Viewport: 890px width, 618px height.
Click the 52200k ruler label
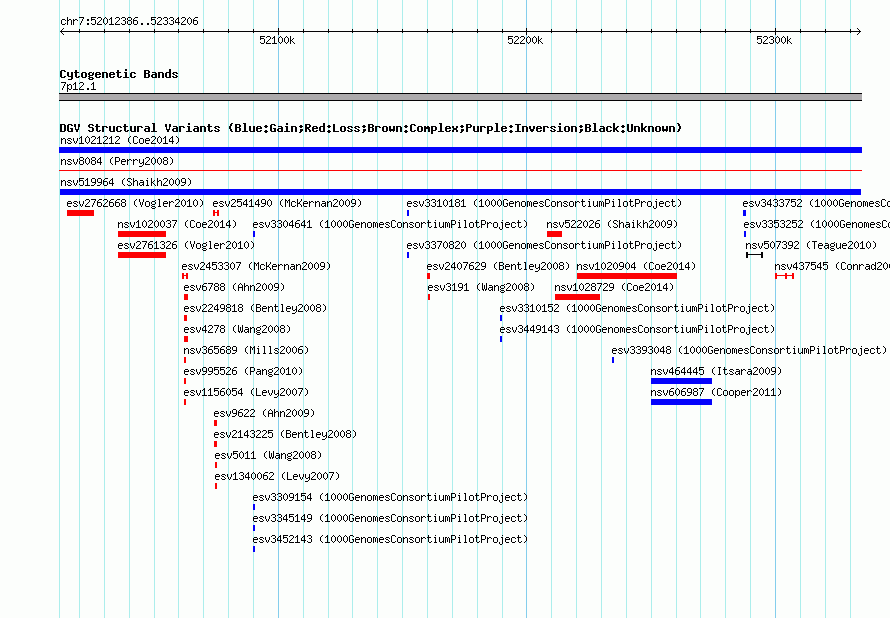pos(525,40)
